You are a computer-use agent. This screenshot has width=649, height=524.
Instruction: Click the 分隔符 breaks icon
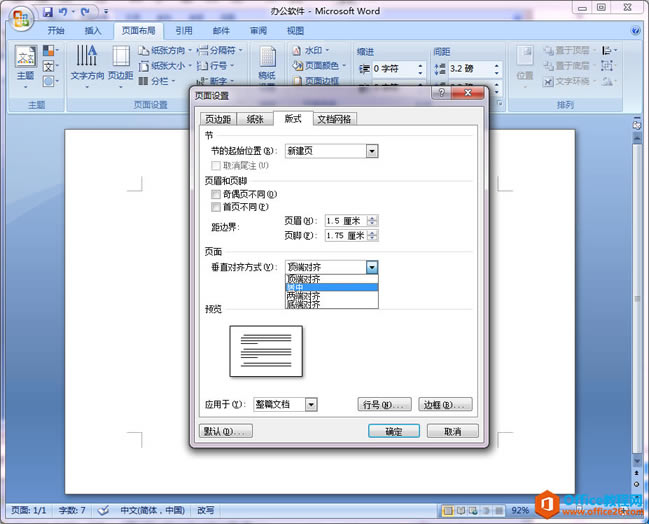pyautogui.click(x=202, y=50)
